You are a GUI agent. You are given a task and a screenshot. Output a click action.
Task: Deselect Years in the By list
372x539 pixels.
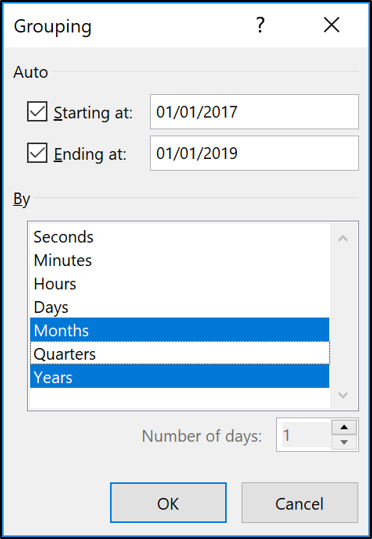179,376
